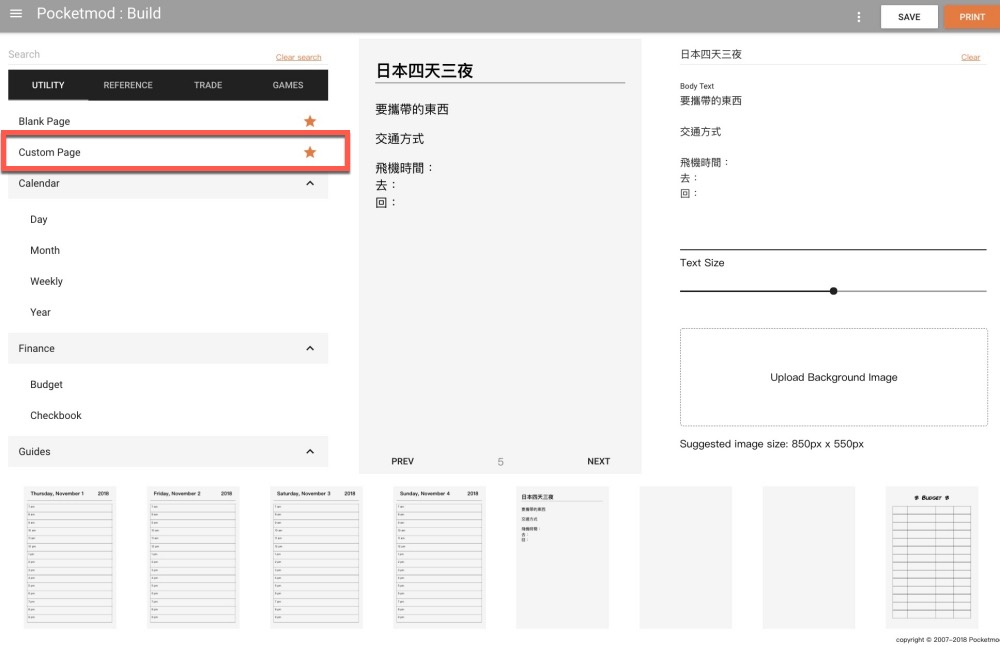This screenshot has width=1000, height=645.
Task: Open the Games tab
Action: [288, 85]
